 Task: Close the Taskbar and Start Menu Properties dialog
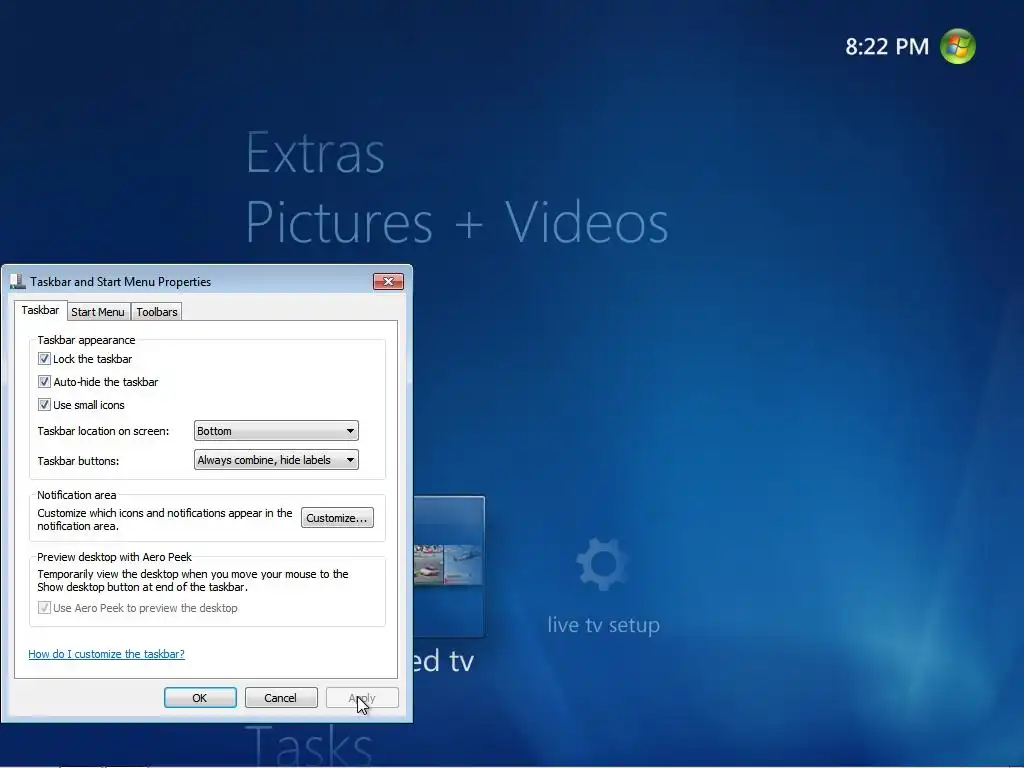[388, 281]
